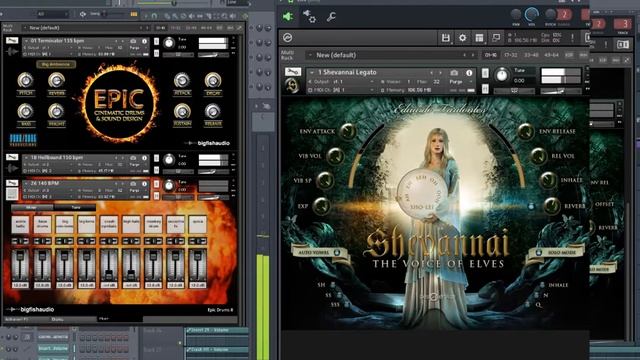Click the wrench edit icon next to 26 140 BPM

(x=12, y=183)
